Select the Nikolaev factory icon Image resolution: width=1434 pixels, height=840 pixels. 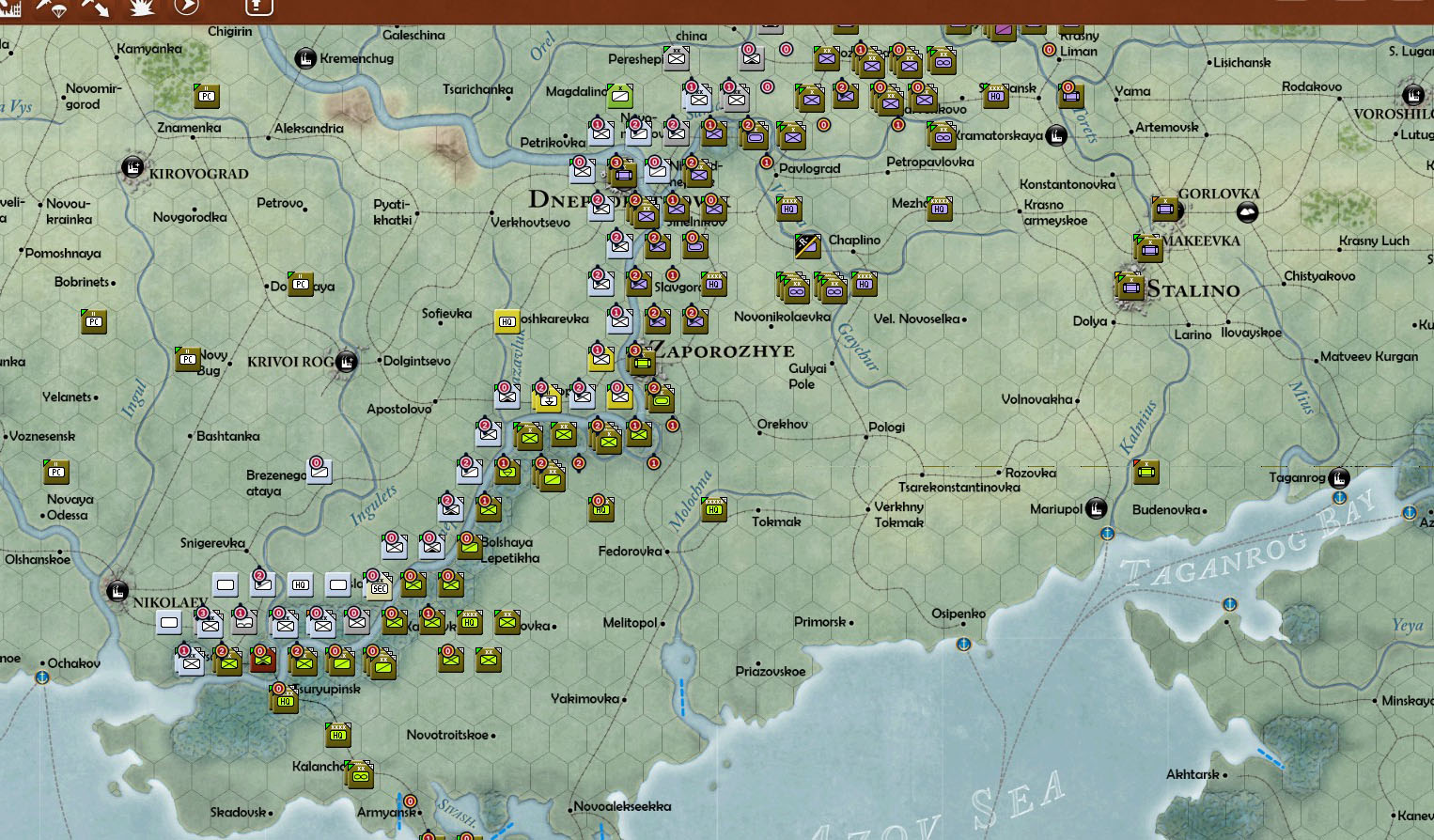pyautogui.click(x=117, y=591)
